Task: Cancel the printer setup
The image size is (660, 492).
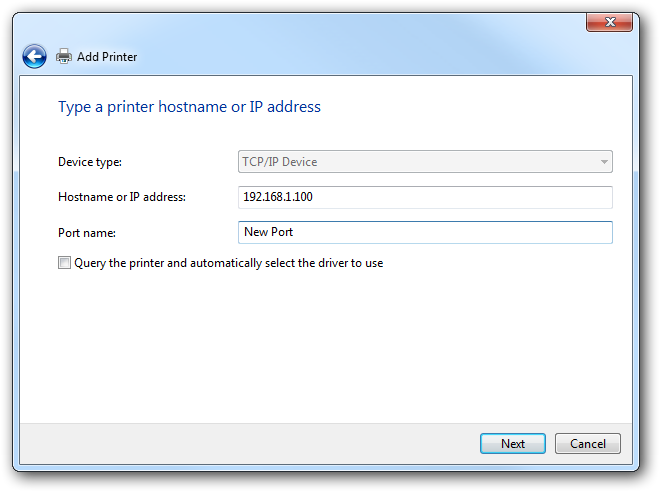Action: (x=588, y=444)
